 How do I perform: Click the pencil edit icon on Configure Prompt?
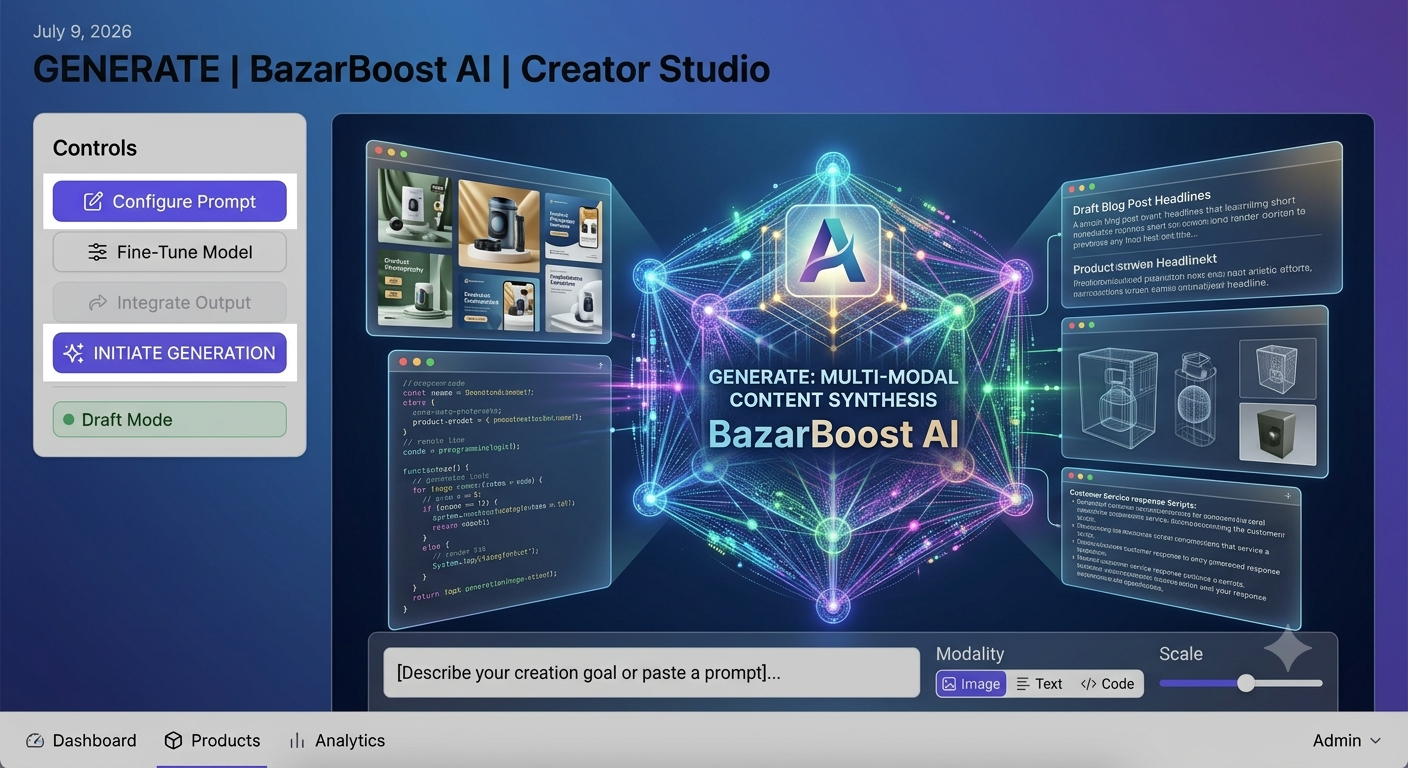point(93,201)
